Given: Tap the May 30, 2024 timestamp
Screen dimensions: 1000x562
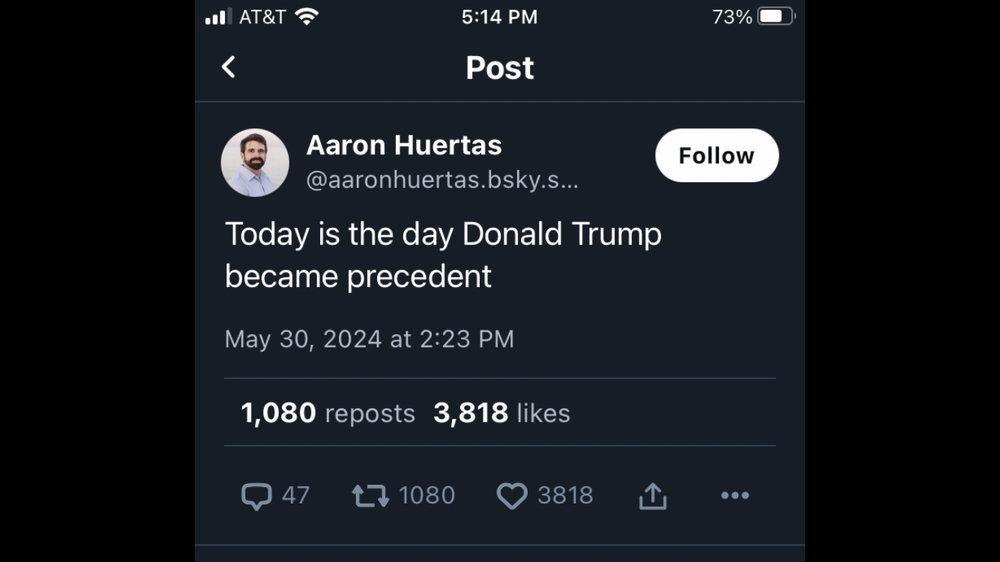Looking at the screenshot, I should [x=369, y=339].
